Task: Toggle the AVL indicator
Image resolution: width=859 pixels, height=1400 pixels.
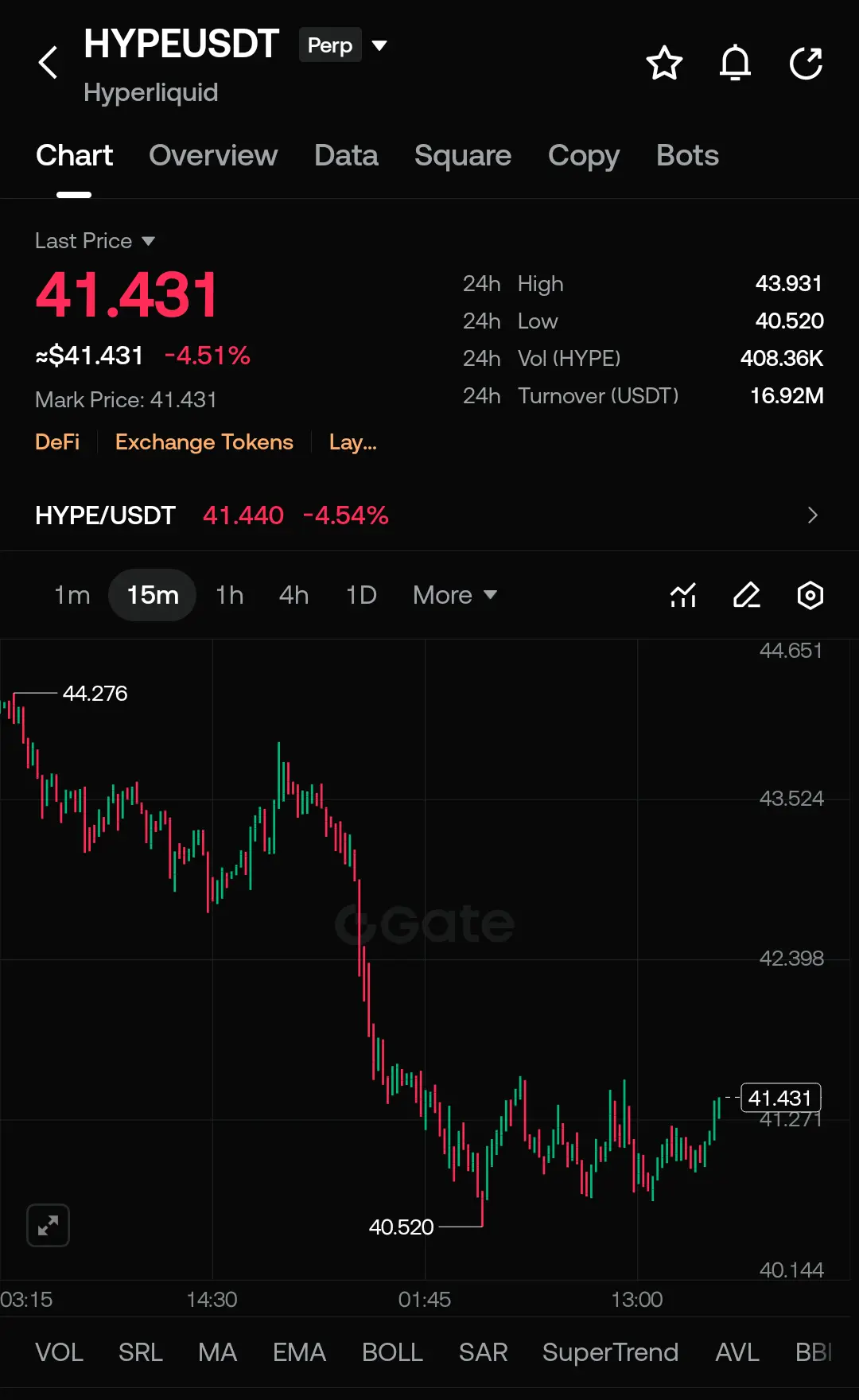Action: coord(737,1352)
